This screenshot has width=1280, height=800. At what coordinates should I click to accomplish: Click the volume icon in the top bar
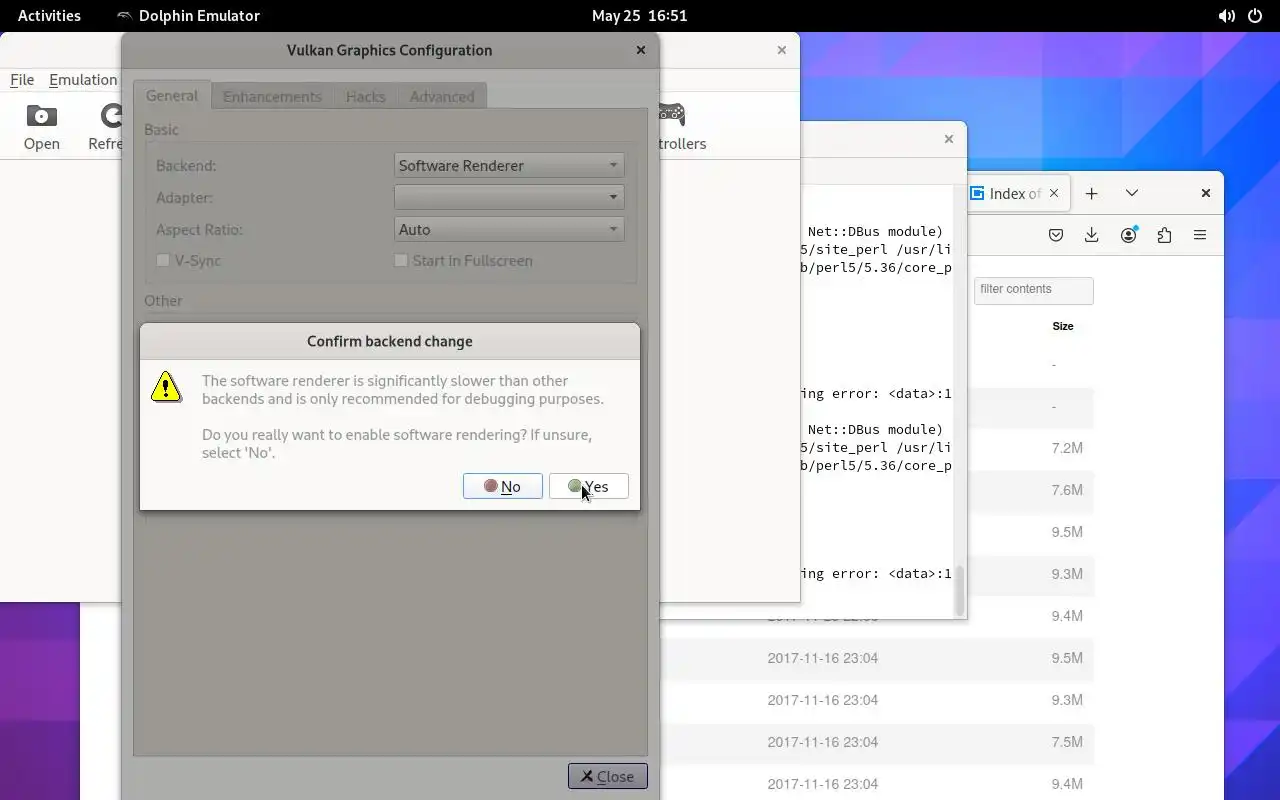tap(1226, 15)
